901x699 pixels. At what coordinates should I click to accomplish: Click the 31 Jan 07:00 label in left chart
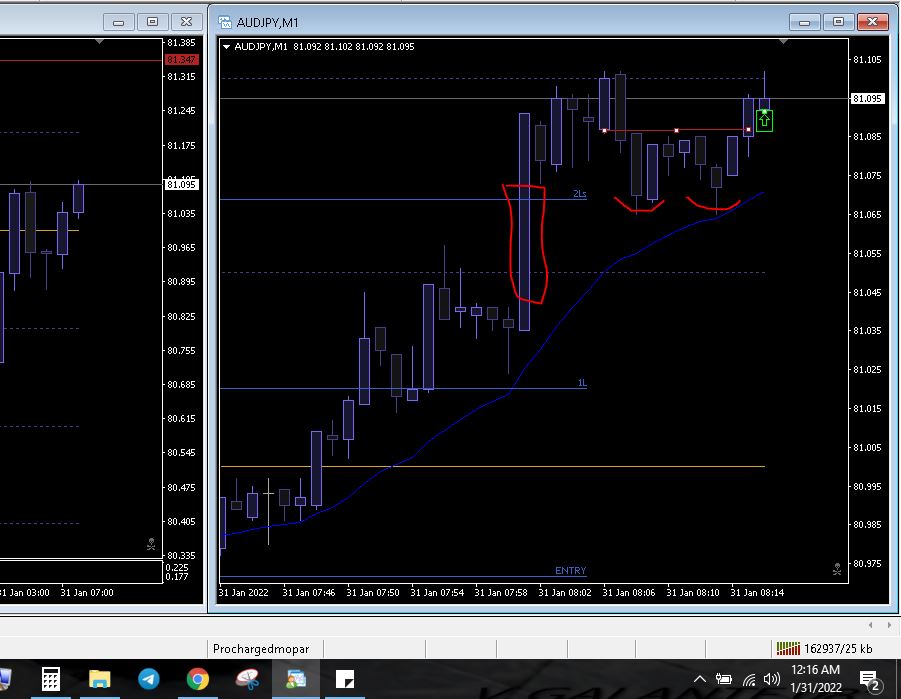point(87,592)
